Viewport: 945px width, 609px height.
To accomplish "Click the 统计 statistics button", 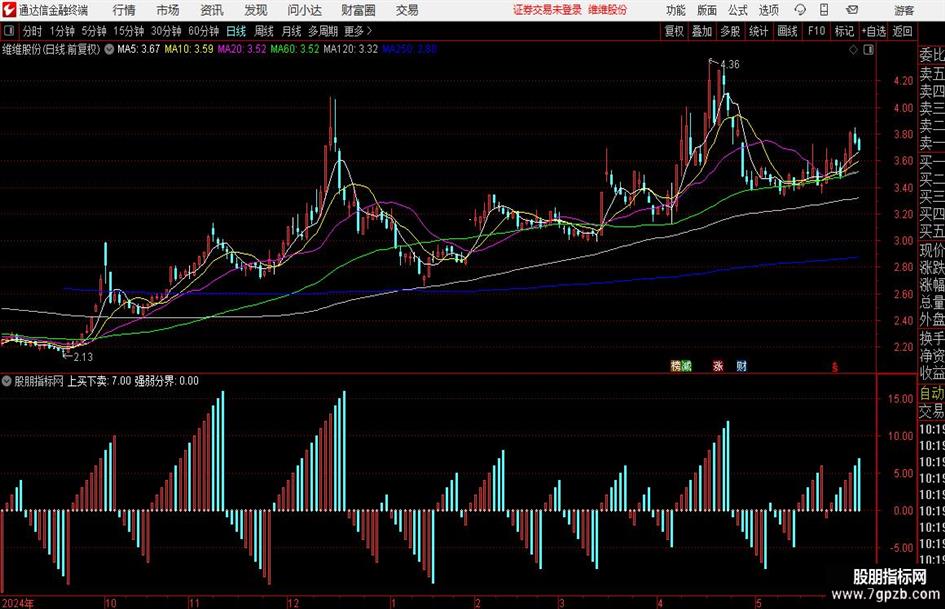I will tap(758, 31).
